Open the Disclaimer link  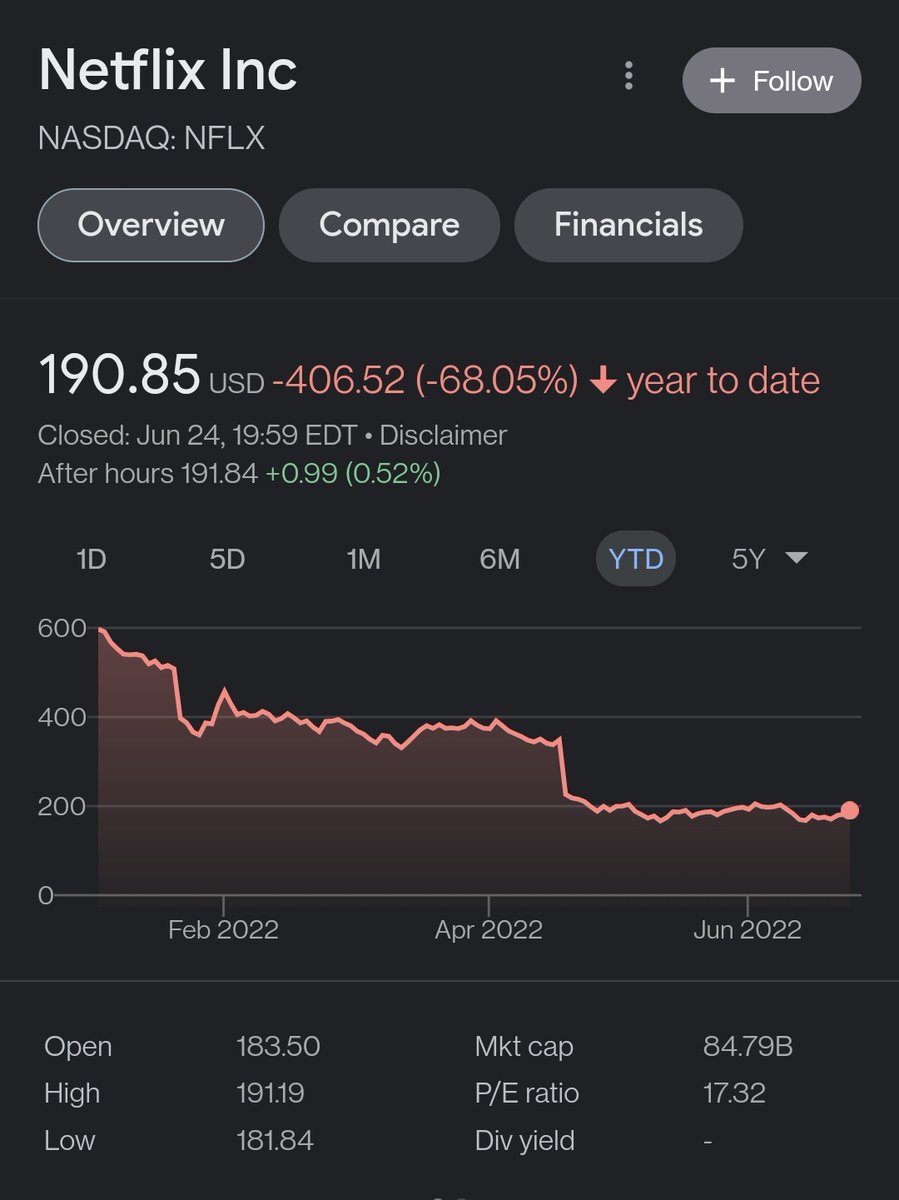(443, 436)
